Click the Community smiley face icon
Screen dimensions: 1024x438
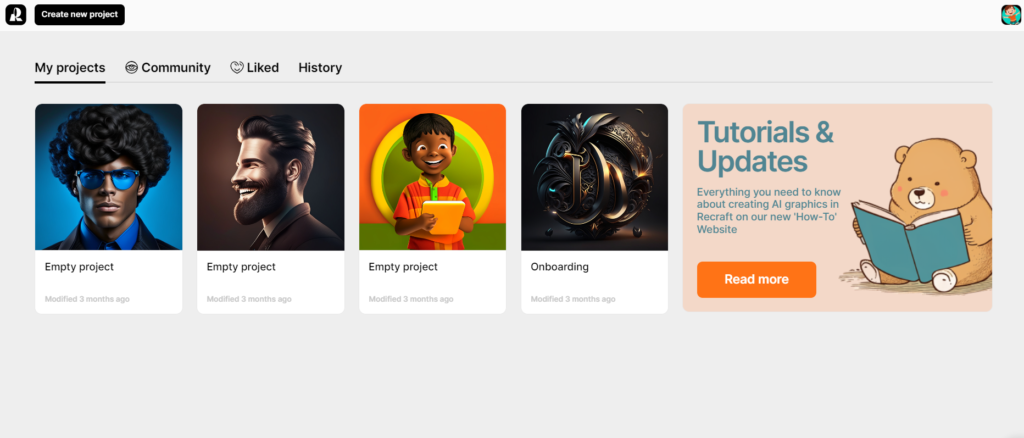pos(131,67)
